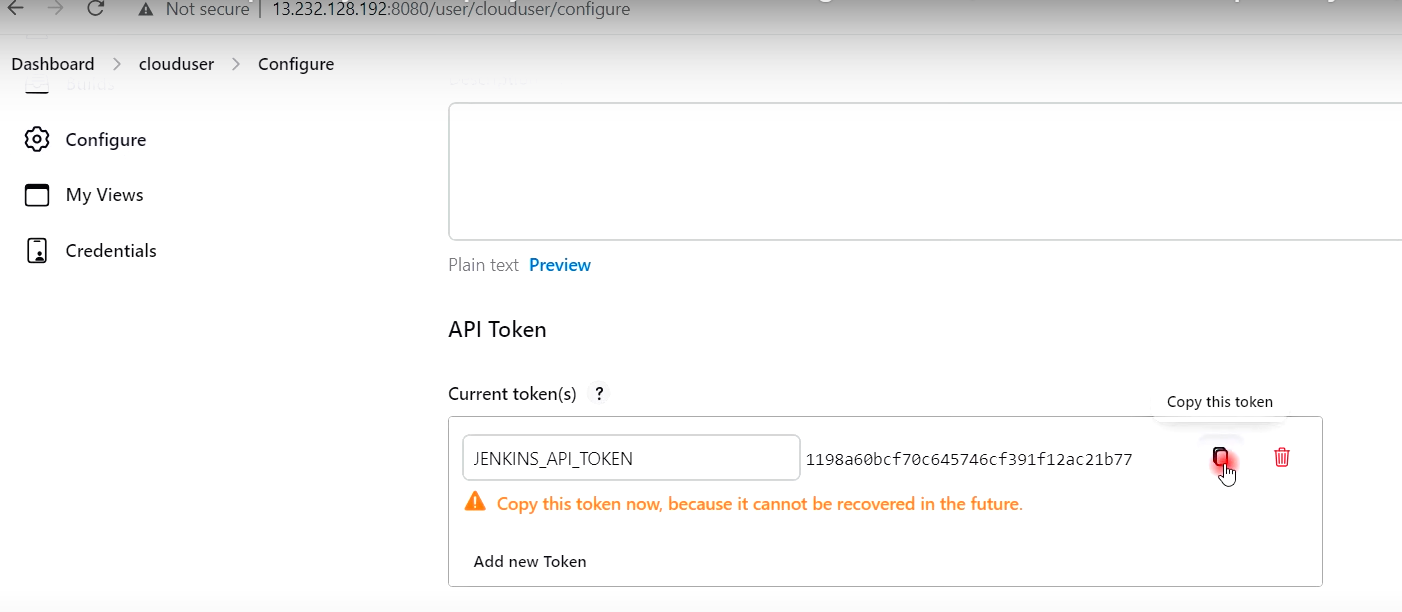The width and height of the screenshot is (1402, 612).
Task: Open Preview of description
Action: coord(560,265)
